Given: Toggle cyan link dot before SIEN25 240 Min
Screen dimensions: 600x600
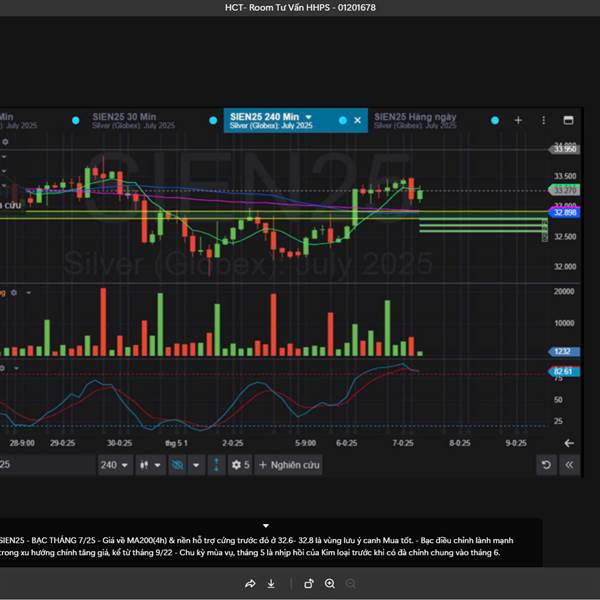Looking at the screenshot, I should (213, 121).
